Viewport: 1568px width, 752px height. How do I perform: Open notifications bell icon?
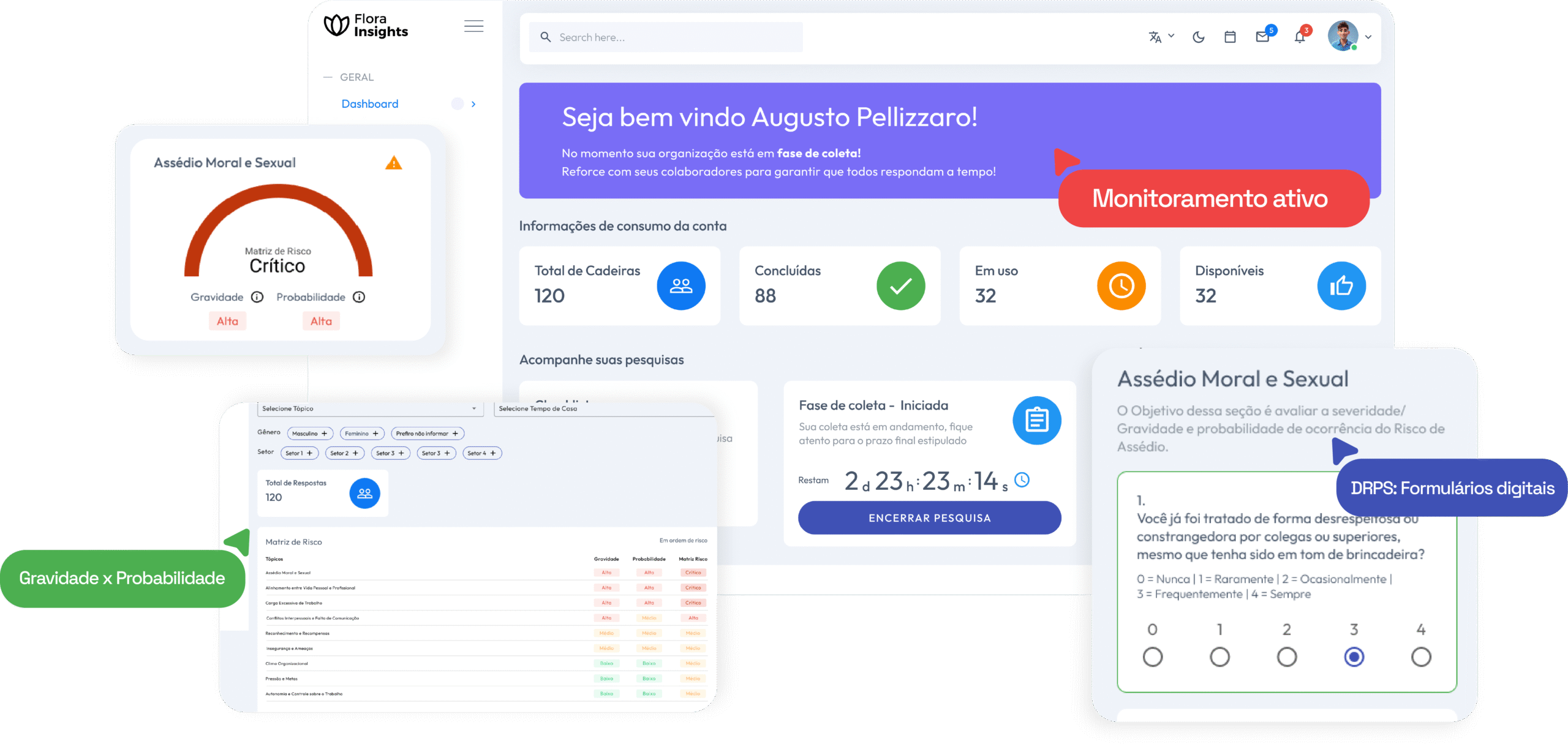click(x=1300, y=37)
